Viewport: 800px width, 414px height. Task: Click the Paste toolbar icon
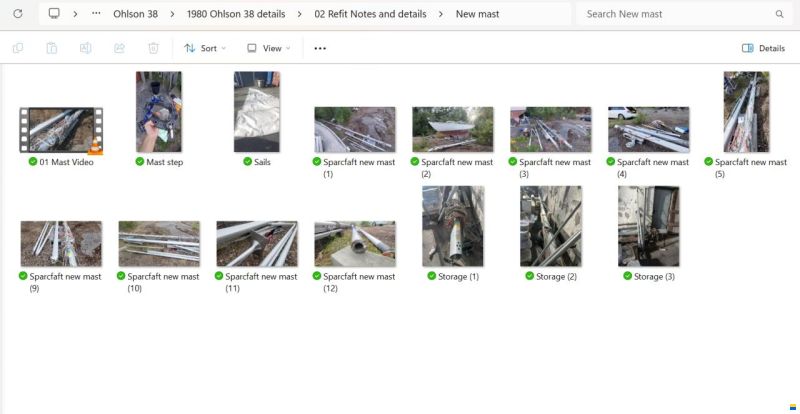52,48
